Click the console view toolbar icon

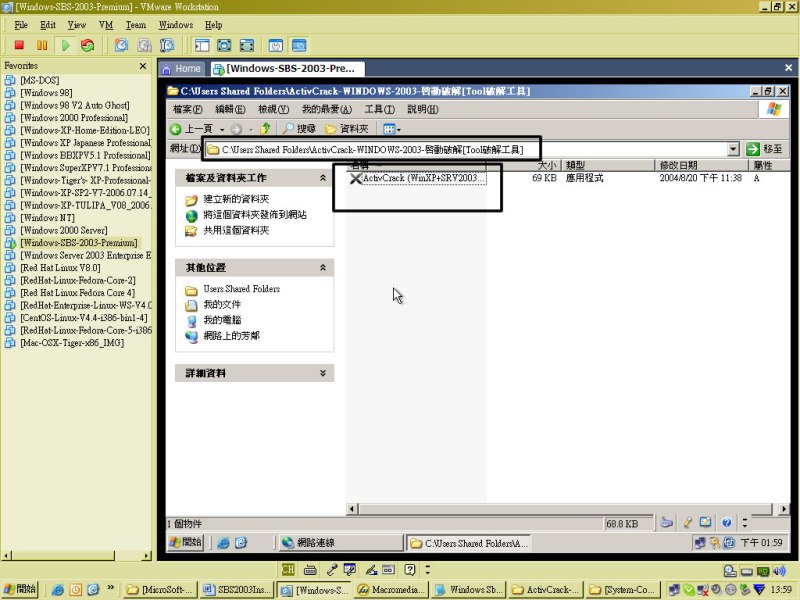(299, 45)
